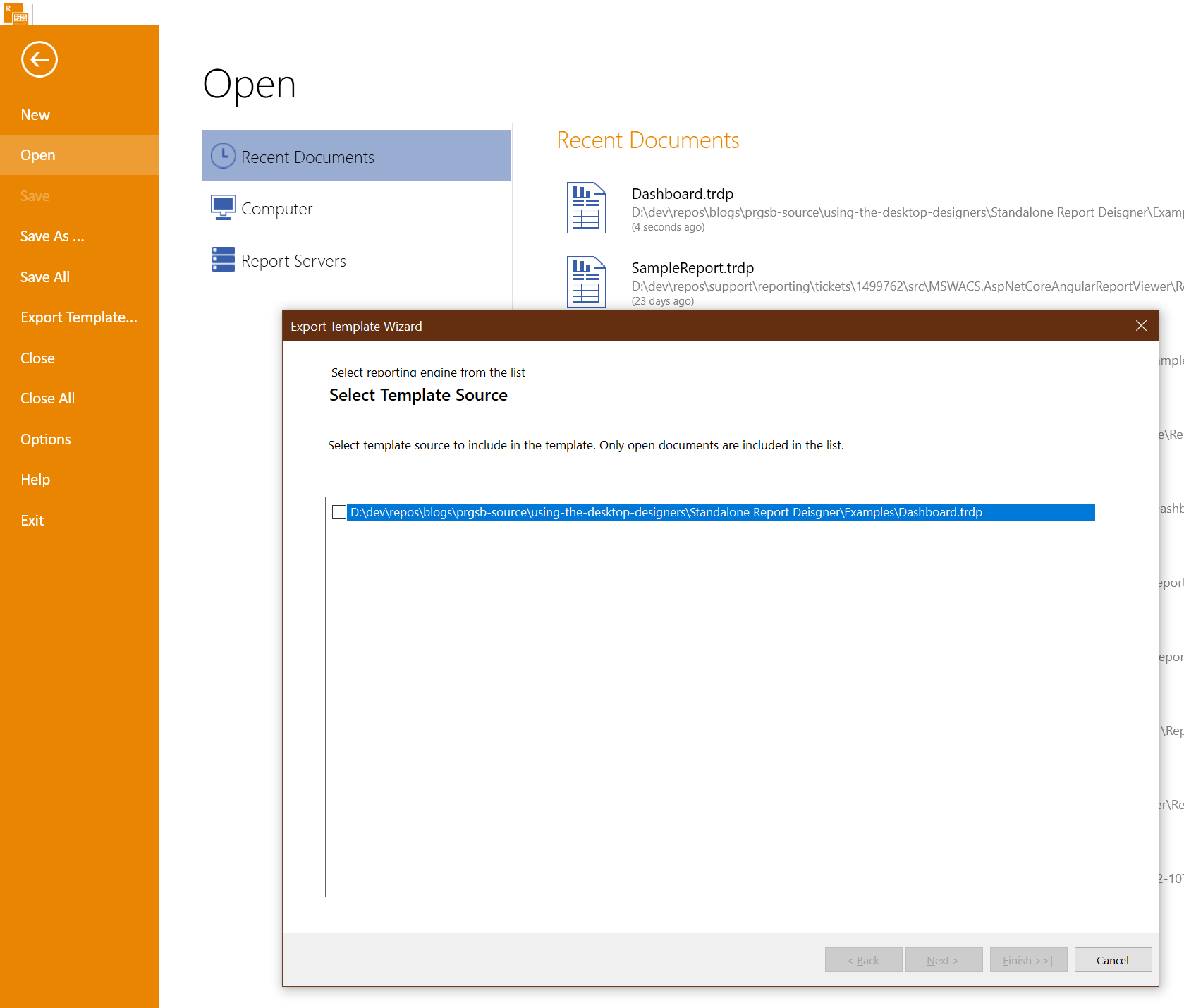Select Close All from the menu
Viewport: 1184px width, 1008px height.
pyautogui.click(x=47, y=398)
